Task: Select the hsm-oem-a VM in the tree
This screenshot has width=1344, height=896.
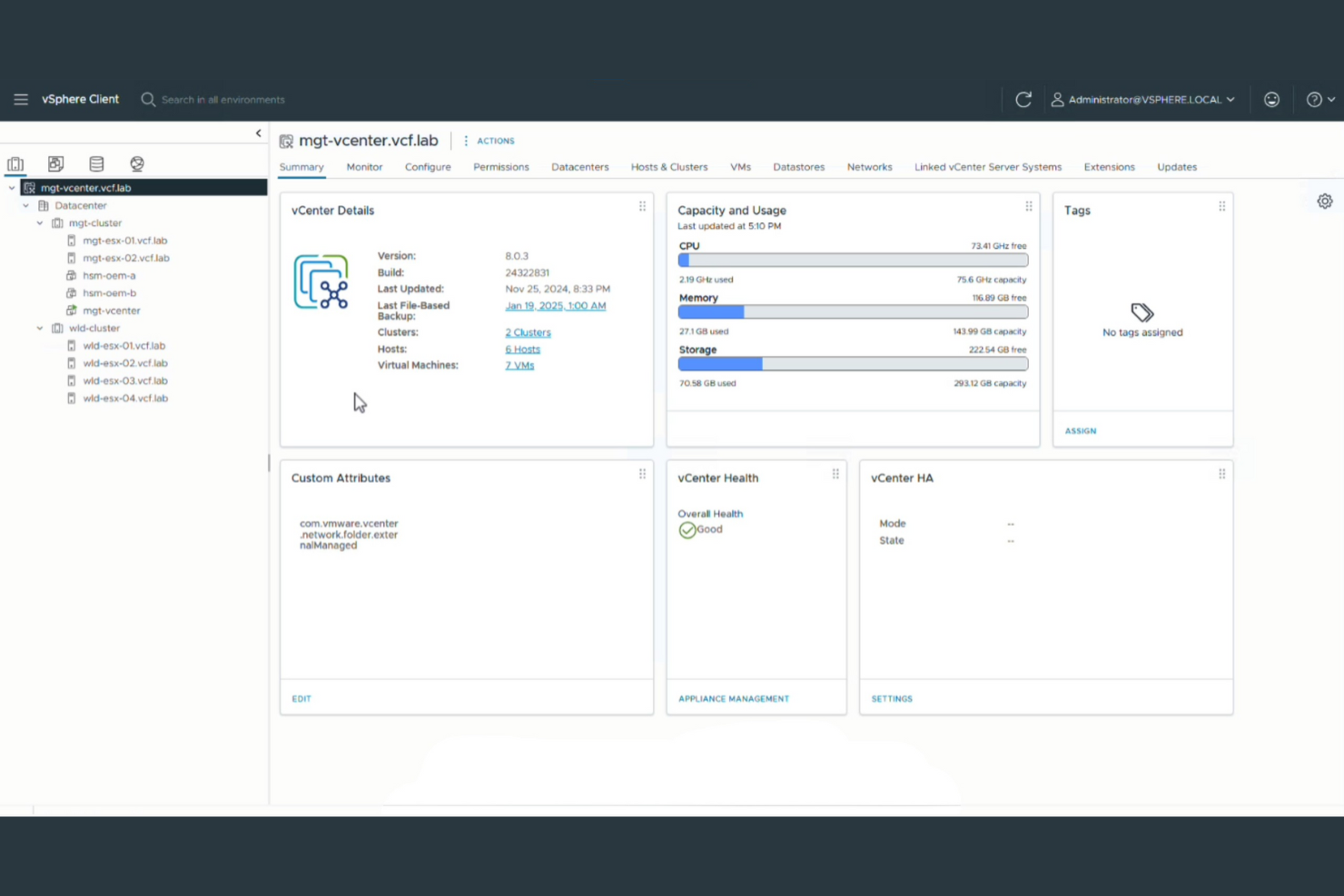Action: [109, 276]
